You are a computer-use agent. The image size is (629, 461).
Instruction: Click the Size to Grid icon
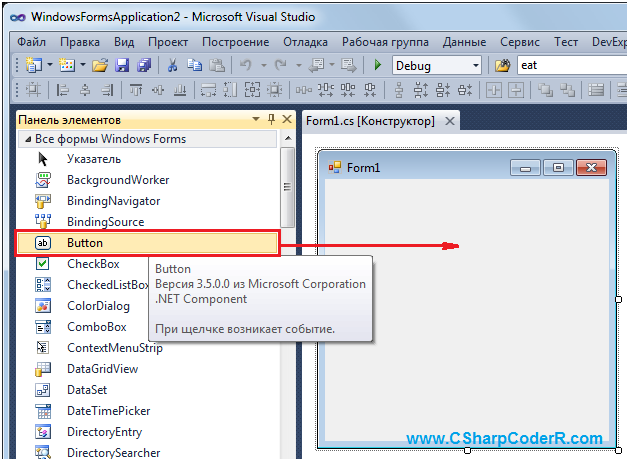tap(274, 90)
